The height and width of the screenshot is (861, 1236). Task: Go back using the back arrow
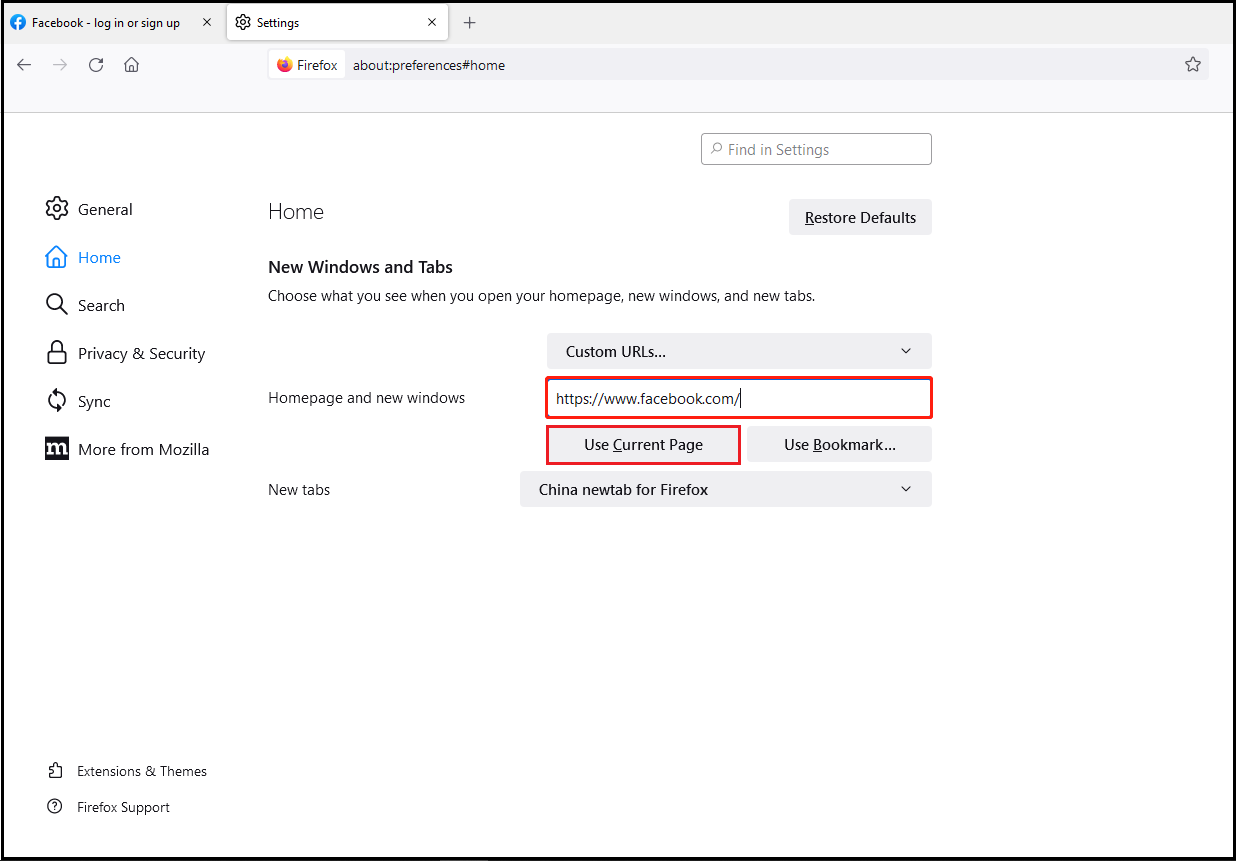point(24,65)
